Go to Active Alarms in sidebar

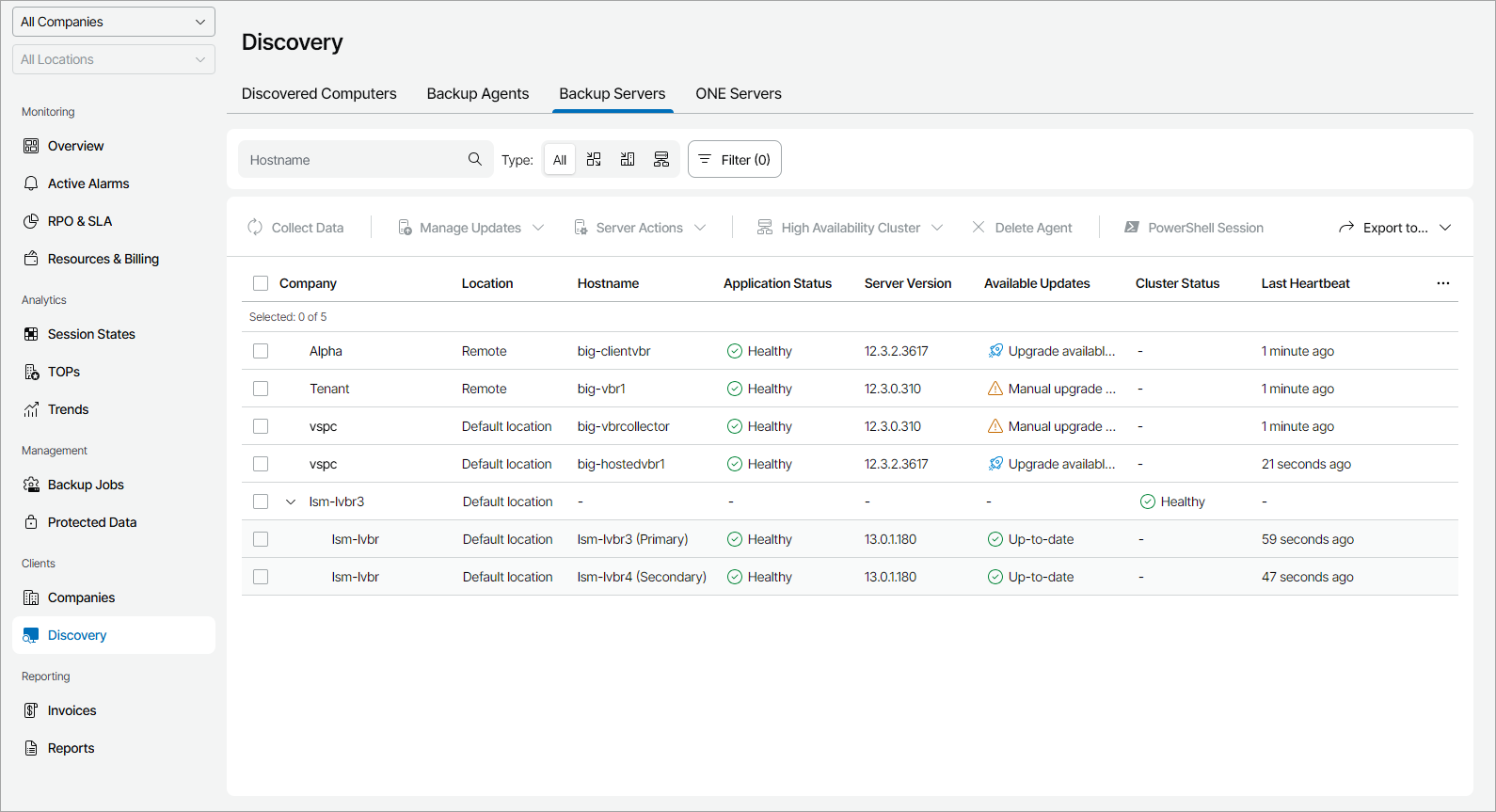point(88,183)
